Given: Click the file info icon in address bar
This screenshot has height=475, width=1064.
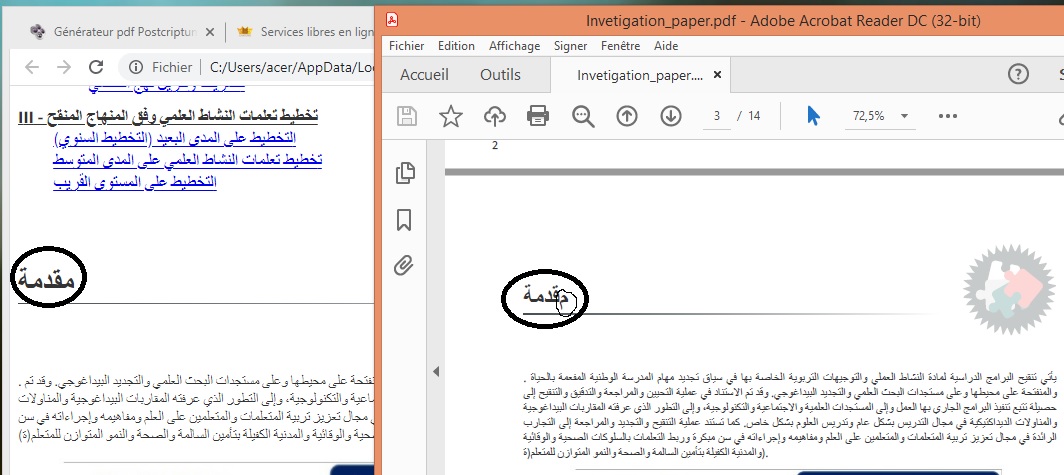Looking at the screenshot, I should [136, 66].
